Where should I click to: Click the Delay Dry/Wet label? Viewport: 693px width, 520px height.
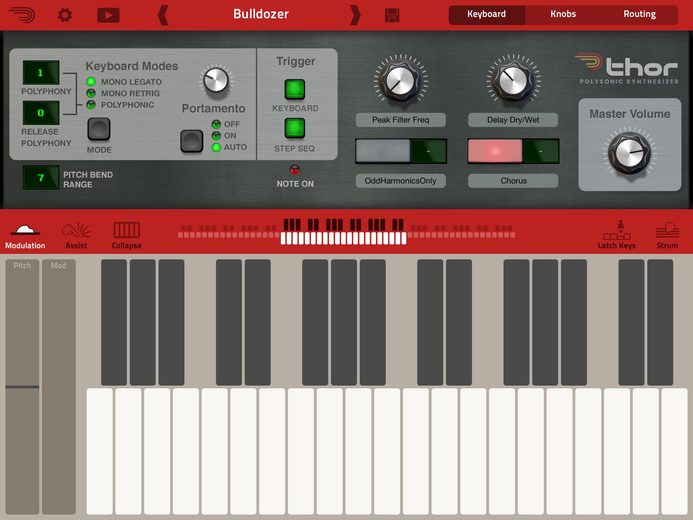pos(513,120)
